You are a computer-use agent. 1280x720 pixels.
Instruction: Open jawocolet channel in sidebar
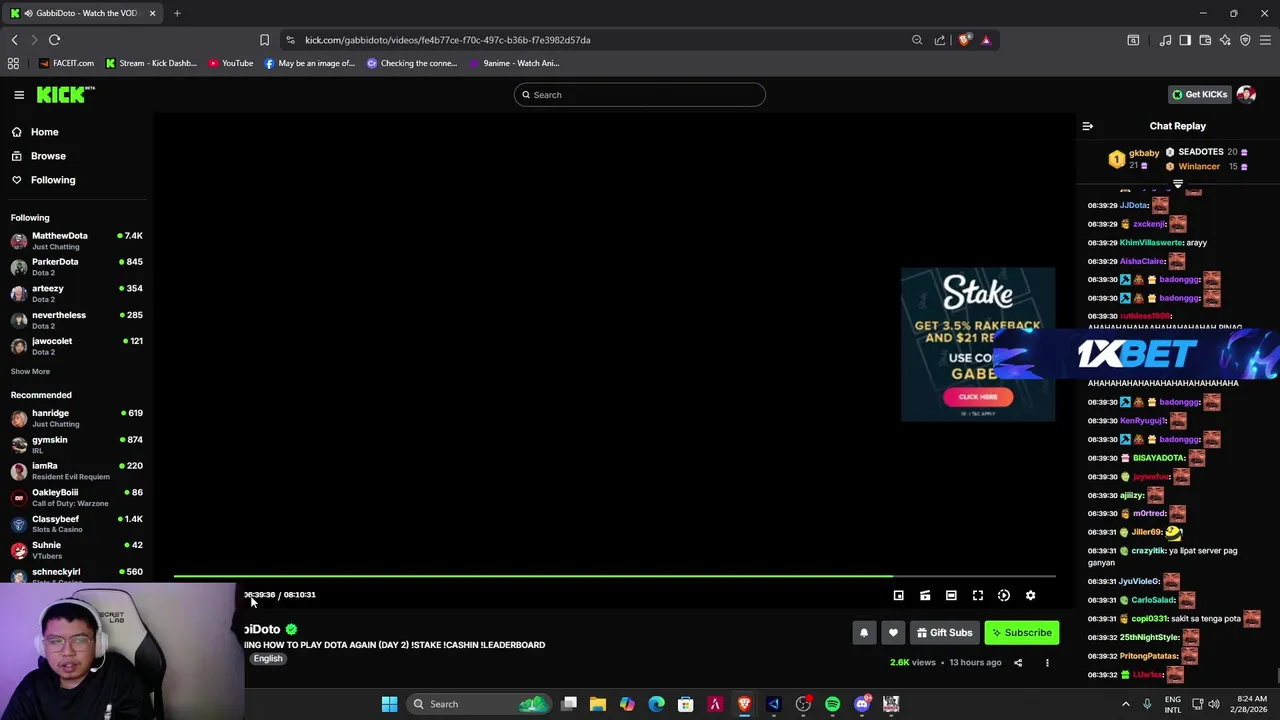[76, 346]
